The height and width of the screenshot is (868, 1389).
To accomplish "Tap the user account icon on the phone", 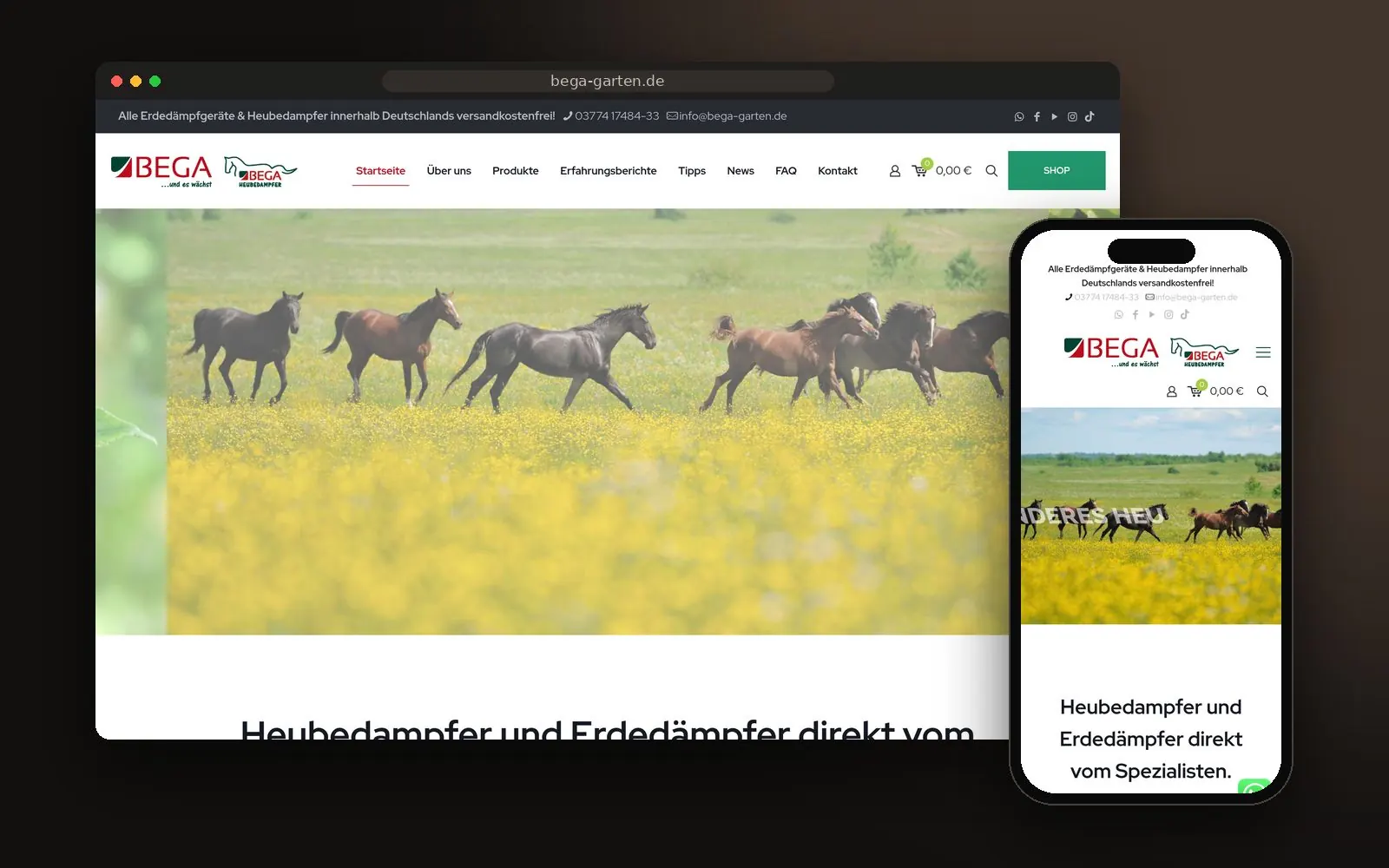I will coord(1171,391).
